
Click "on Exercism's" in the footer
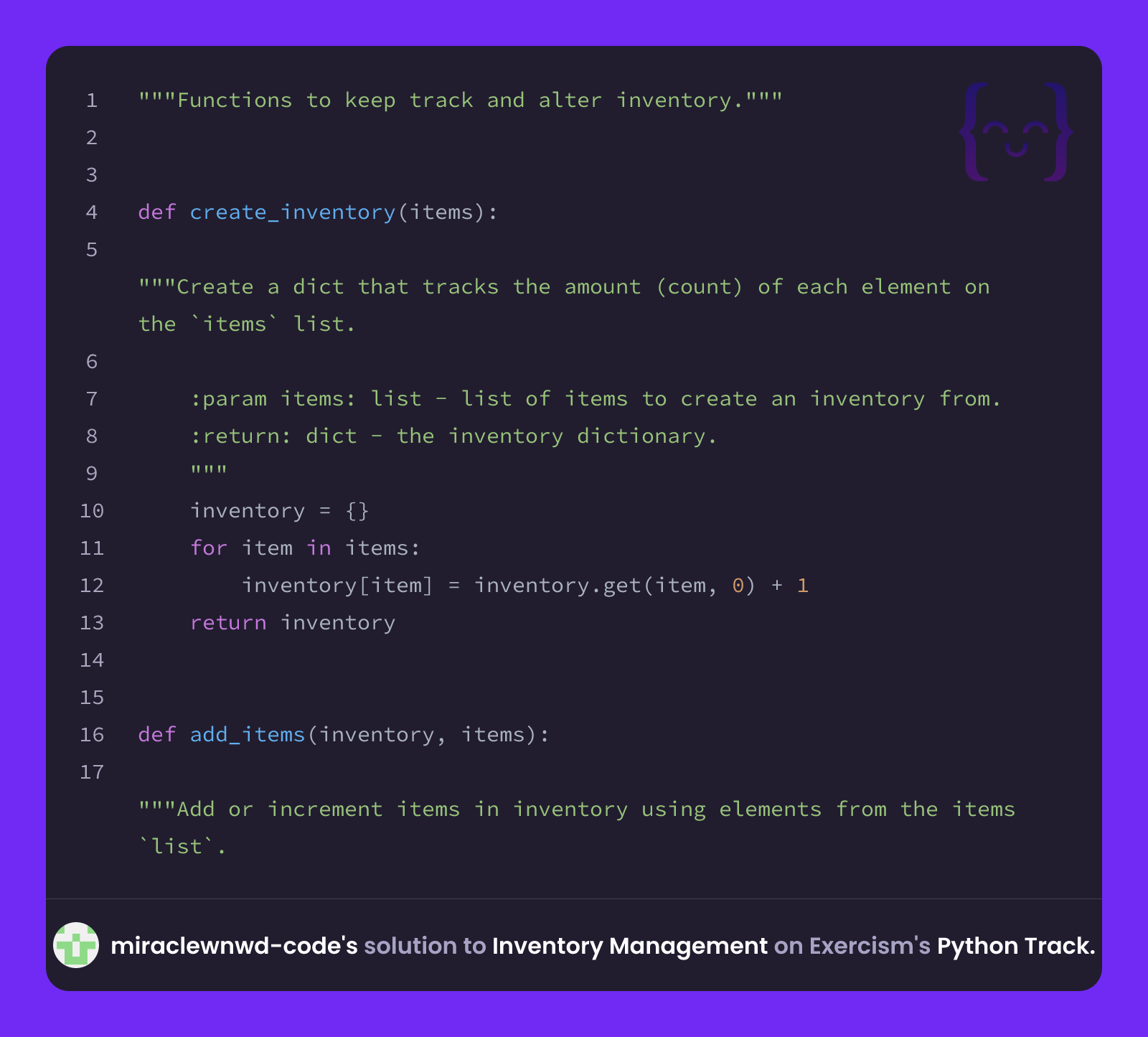click(852, 946)
